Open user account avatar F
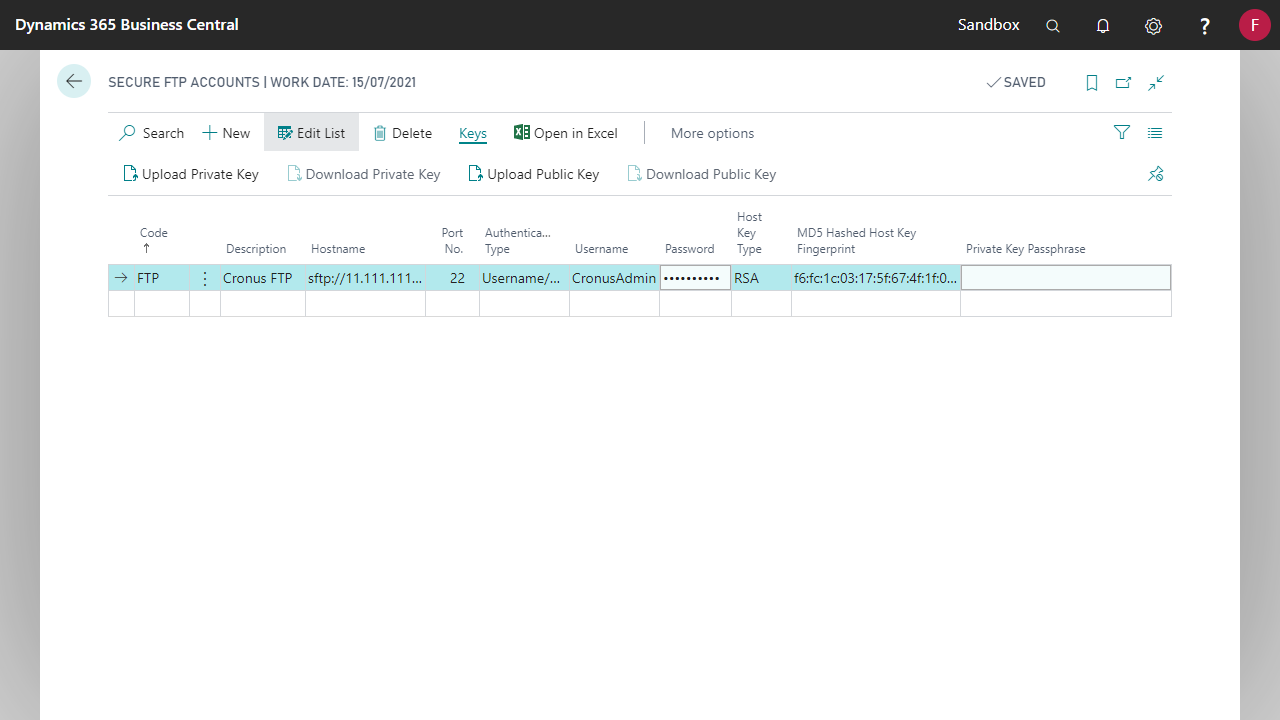 pyautogui.click(x=1255, y=25)
